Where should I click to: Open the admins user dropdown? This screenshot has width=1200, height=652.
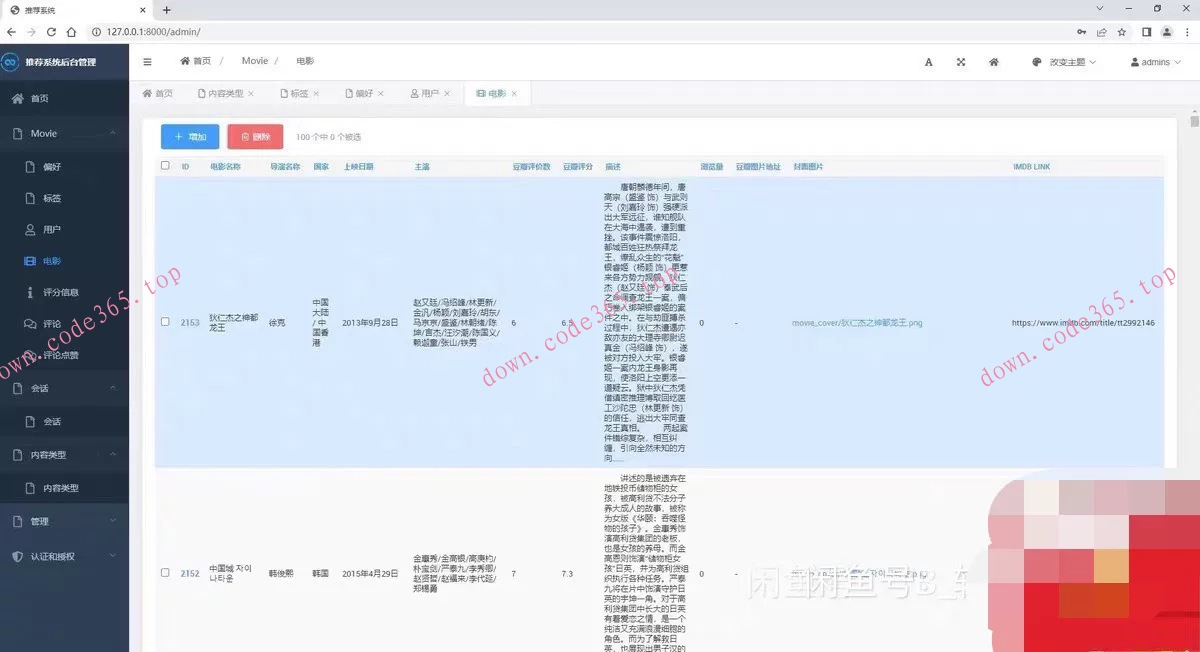click(x=1155, y=62)
